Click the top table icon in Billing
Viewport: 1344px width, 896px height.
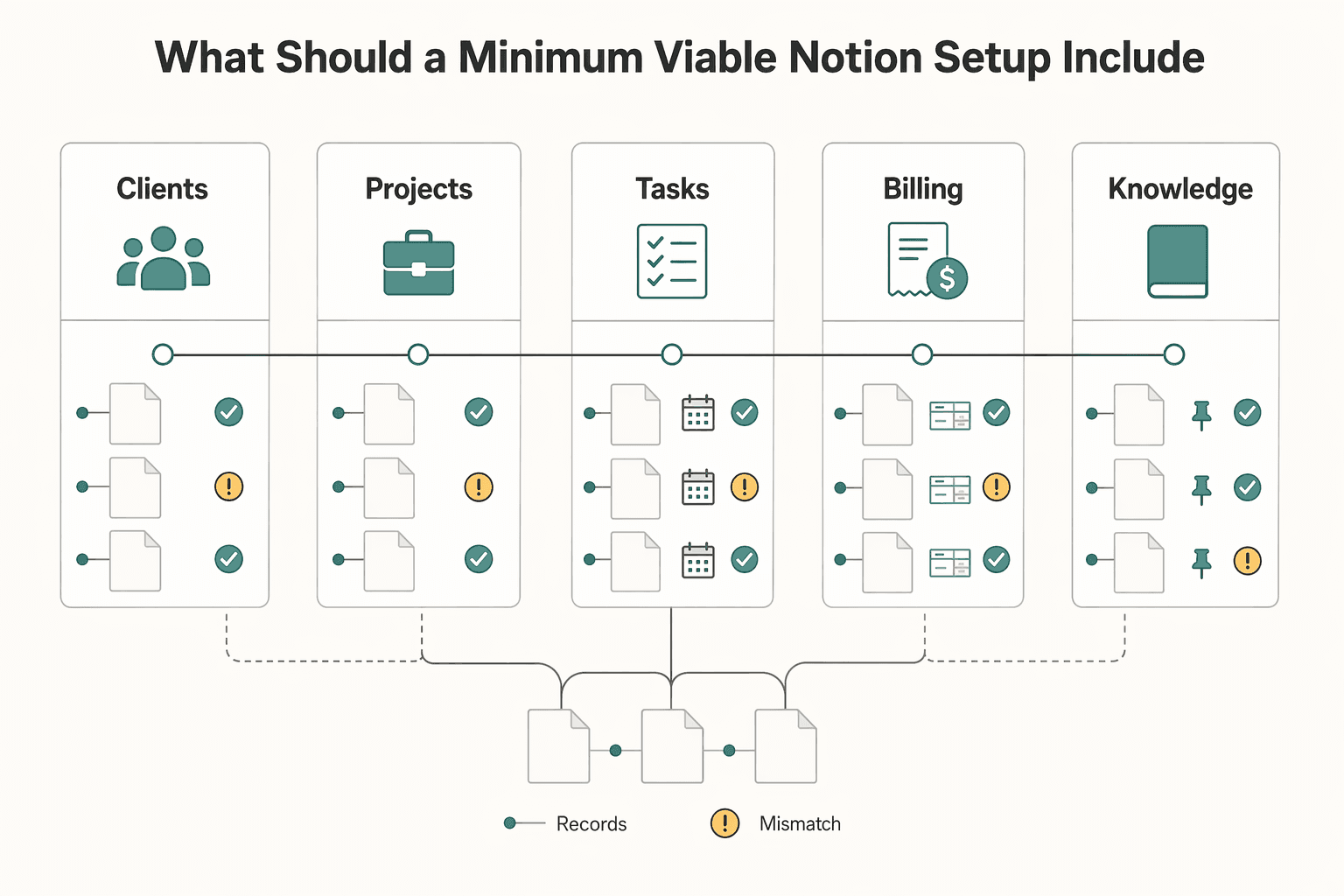tap(950, 416)
